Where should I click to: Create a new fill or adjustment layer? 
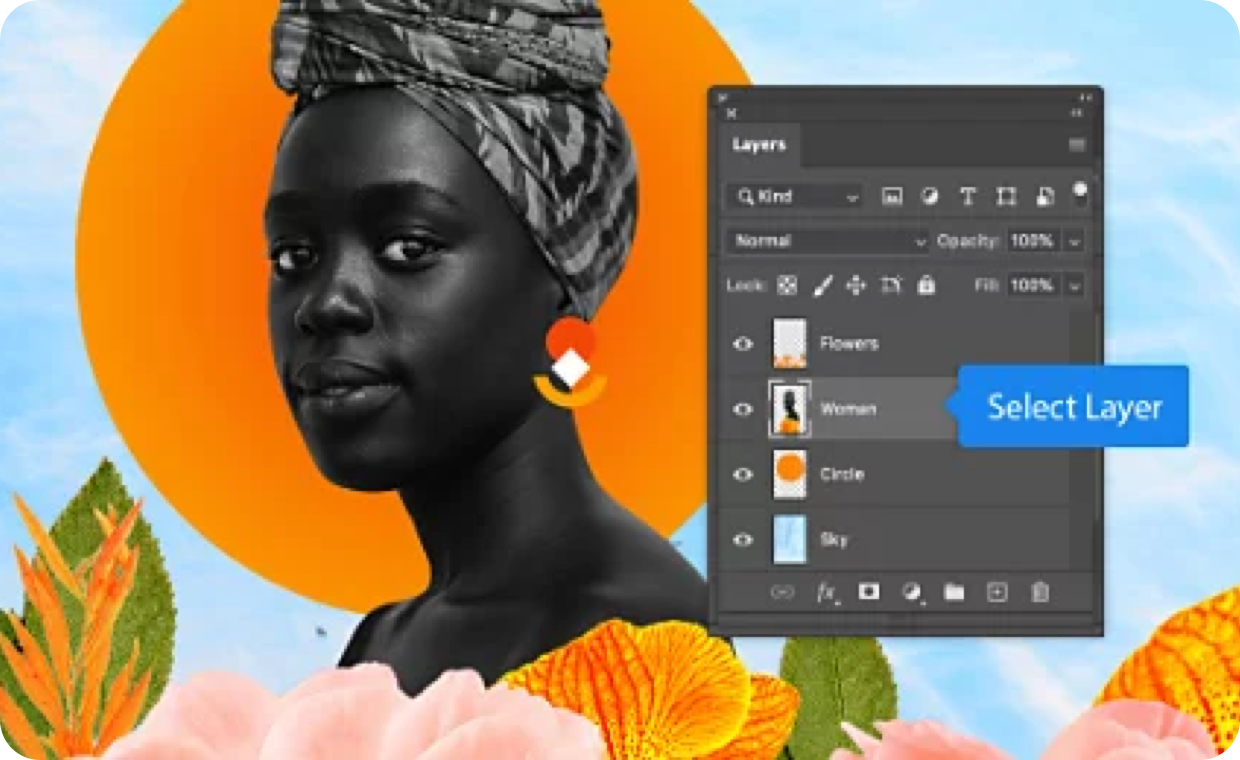911,592
